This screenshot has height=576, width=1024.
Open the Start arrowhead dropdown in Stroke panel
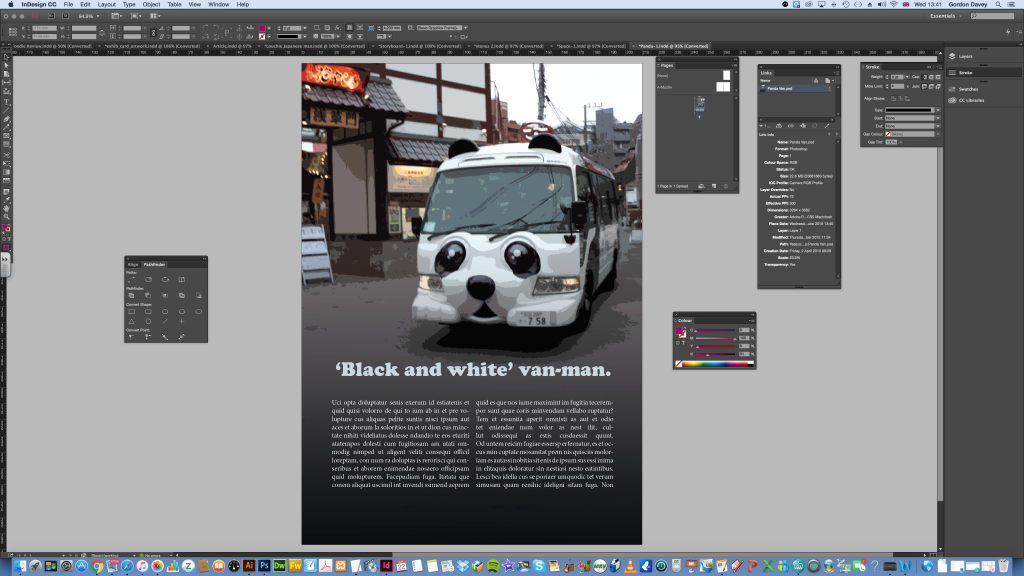click(x=937, y=118)
